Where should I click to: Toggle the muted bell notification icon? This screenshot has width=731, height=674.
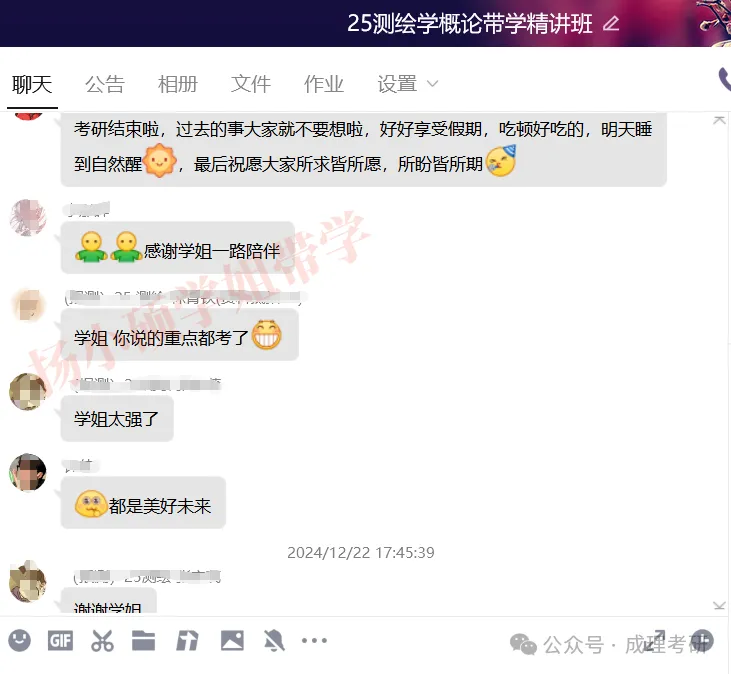[275, 641]
